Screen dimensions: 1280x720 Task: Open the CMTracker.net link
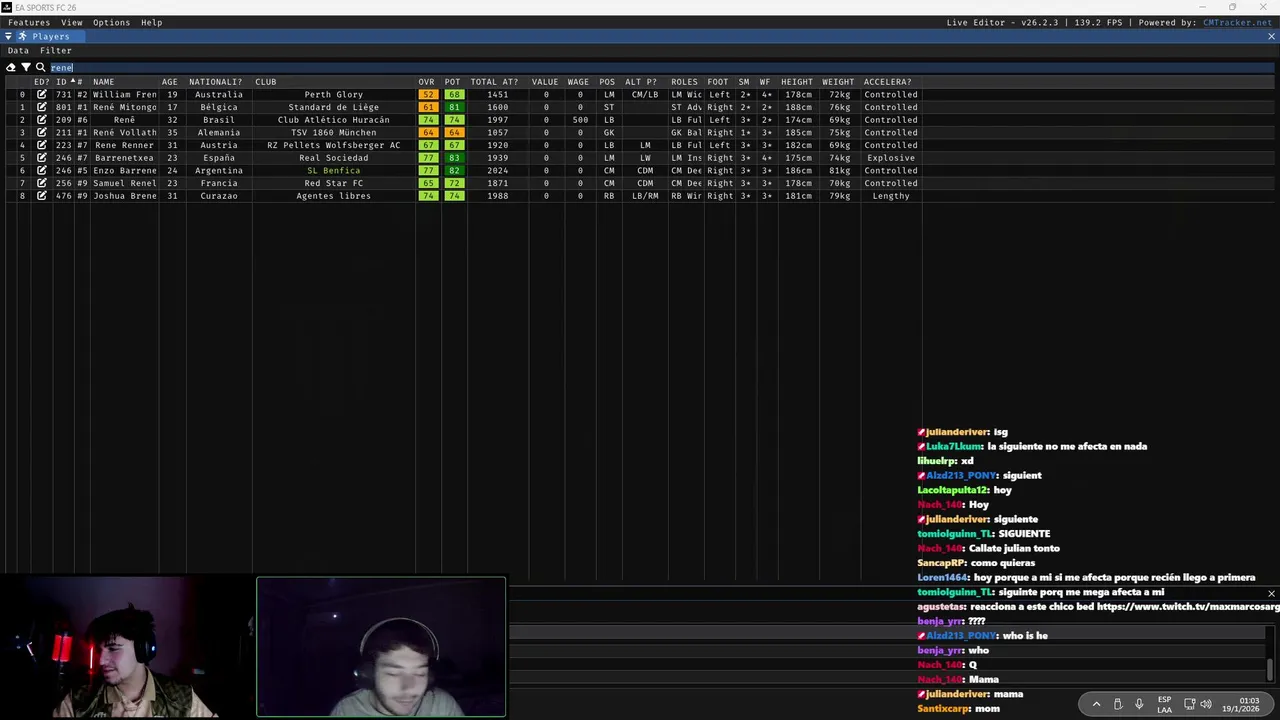1237,22
